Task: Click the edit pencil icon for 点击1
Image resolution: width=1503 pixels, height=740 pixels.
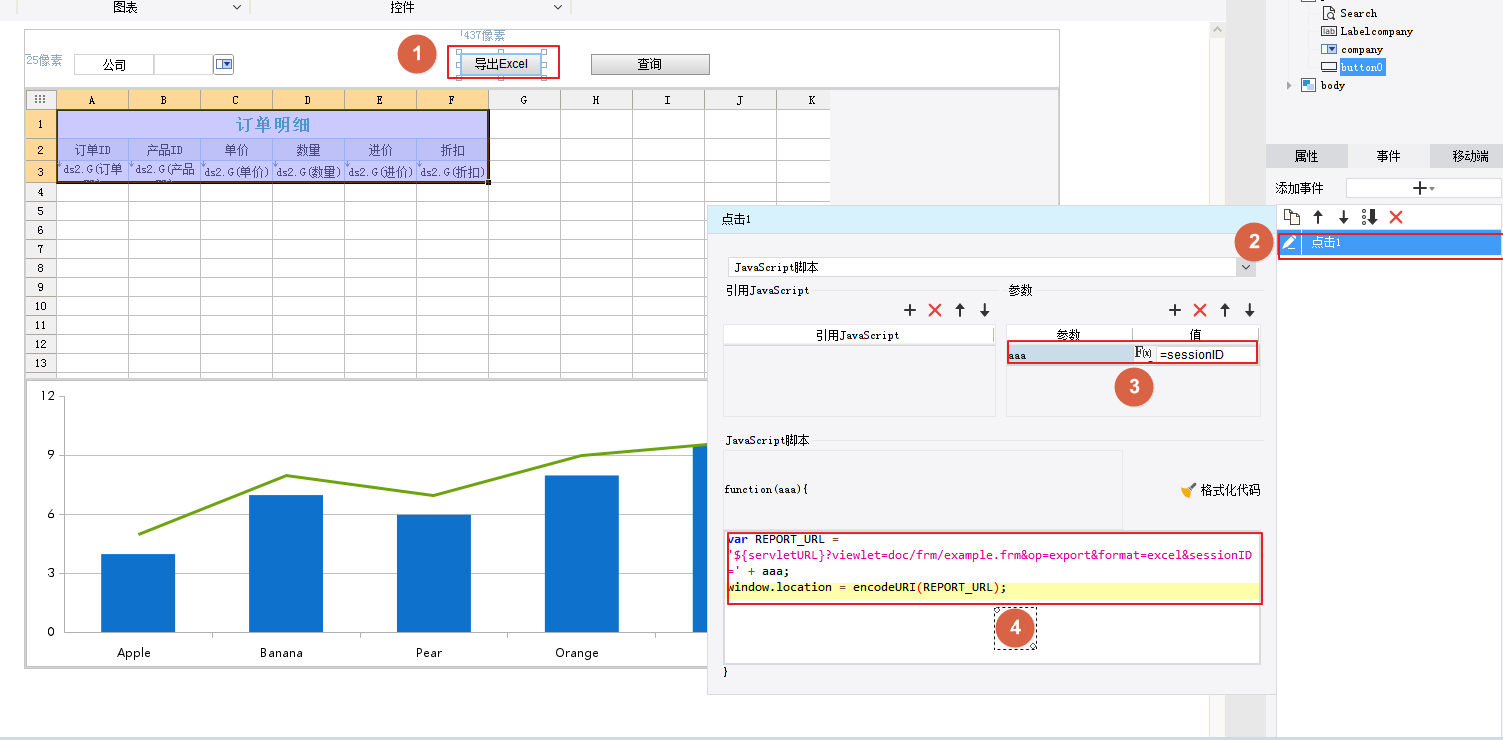Action: (1289, 243)
